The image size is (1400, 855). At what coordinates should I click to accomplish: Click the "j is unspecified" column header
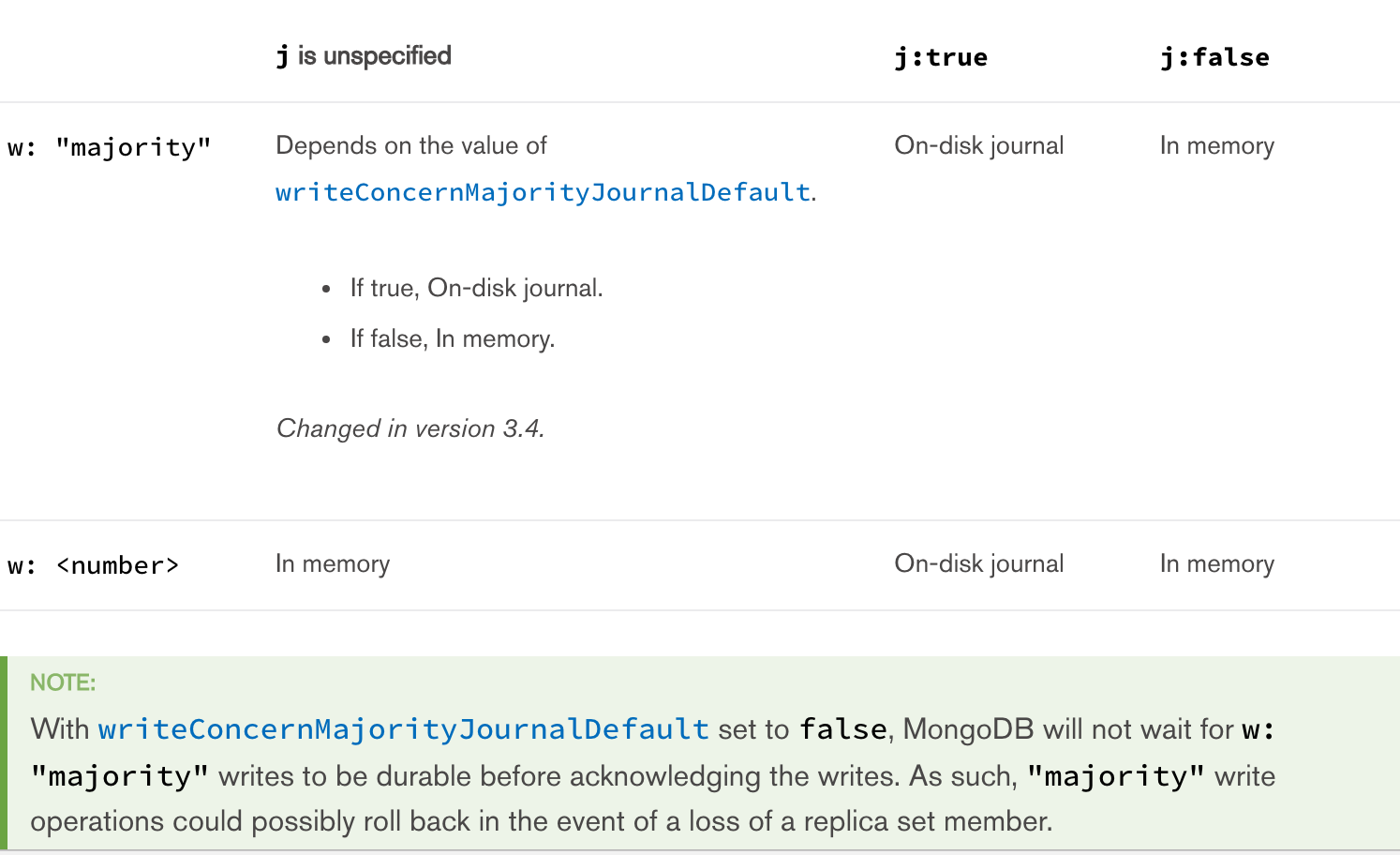tap(364, 56)
